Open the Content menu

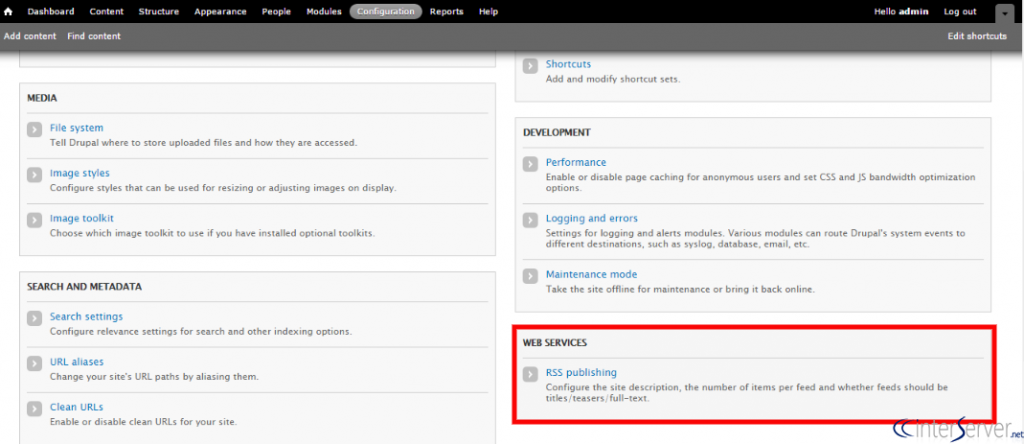tap(106, 11)
